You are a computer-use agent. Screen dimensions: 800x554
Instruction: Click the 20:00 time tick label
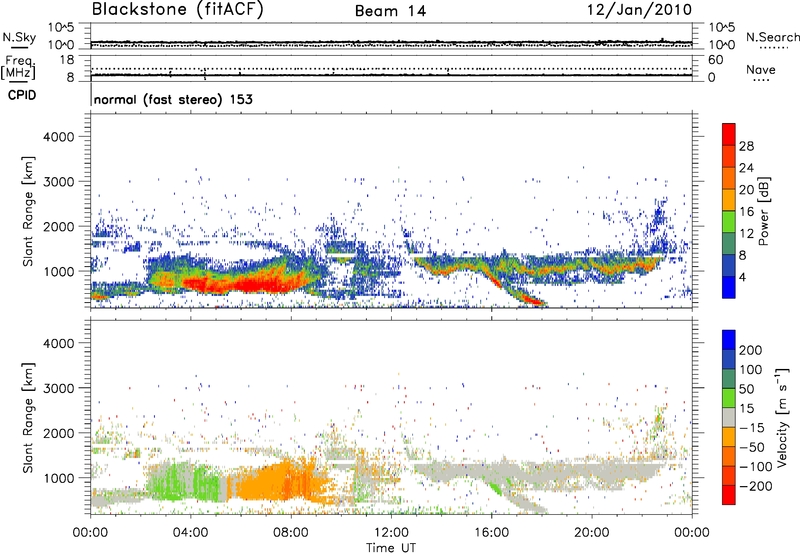pos(591,533)
